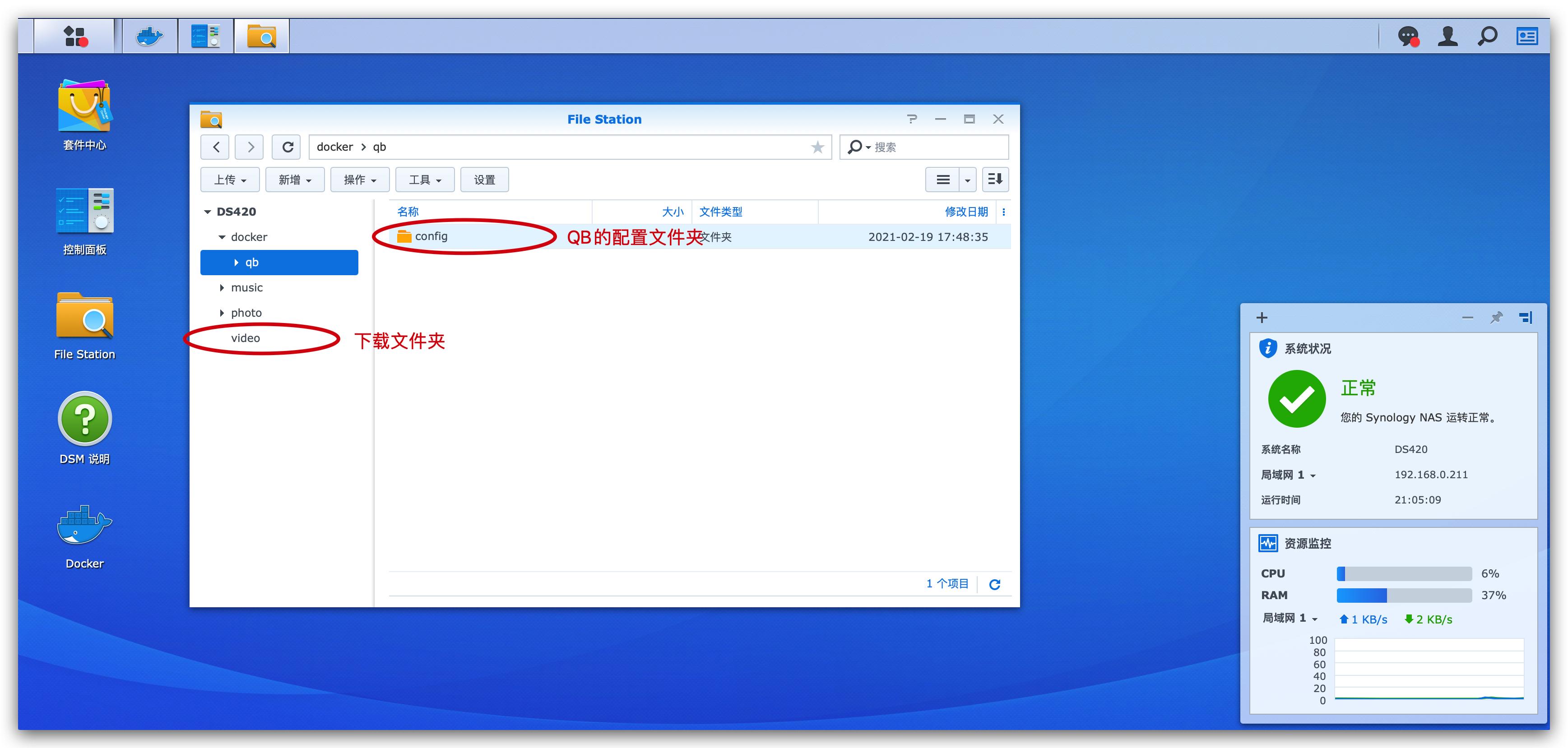1568x748 pixels.
Task: Toggle the favorite star in the address bar
Action: coord(817,147)
